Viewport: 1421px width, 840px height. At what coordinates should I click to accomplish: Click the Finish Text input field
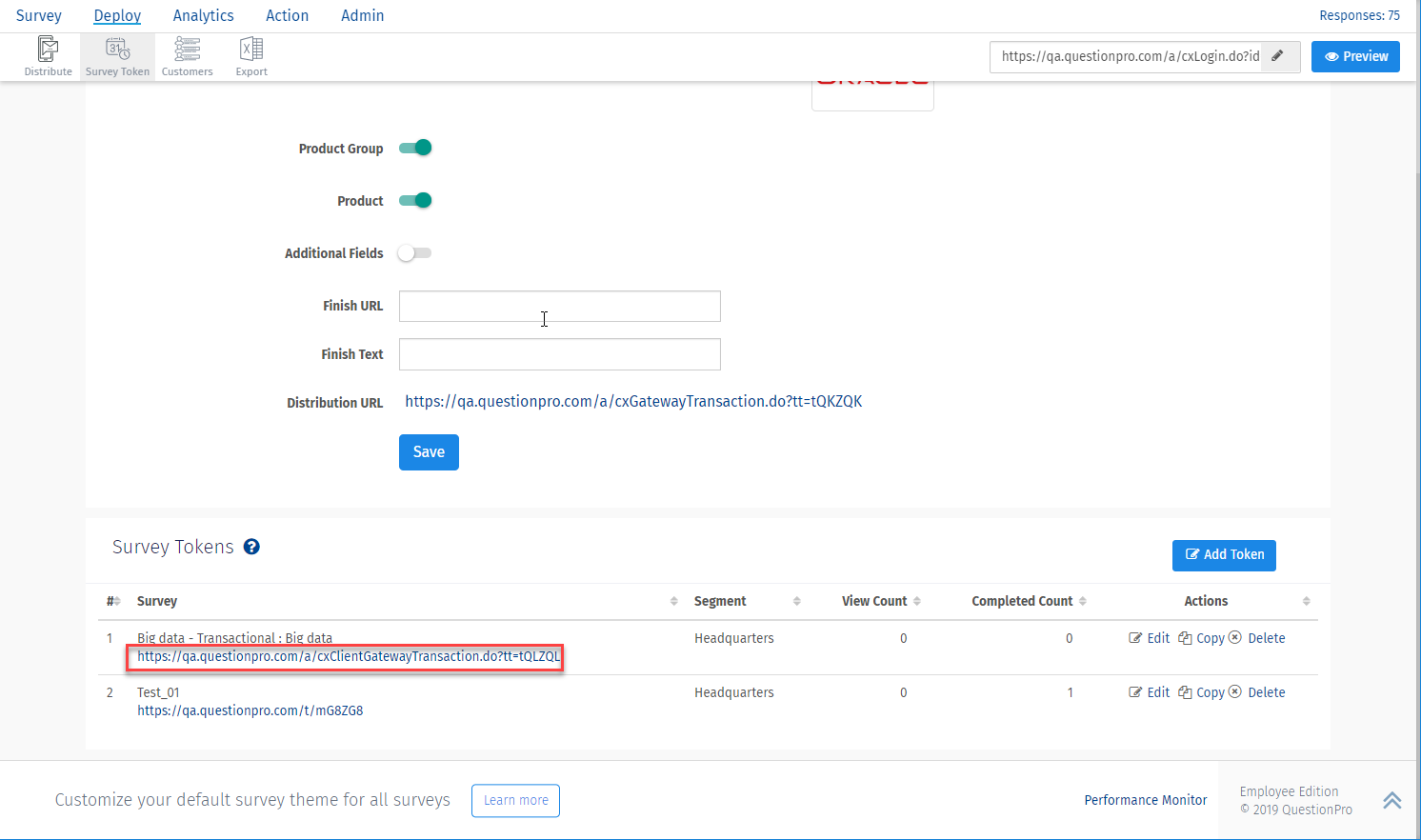(x=560, y=354)
